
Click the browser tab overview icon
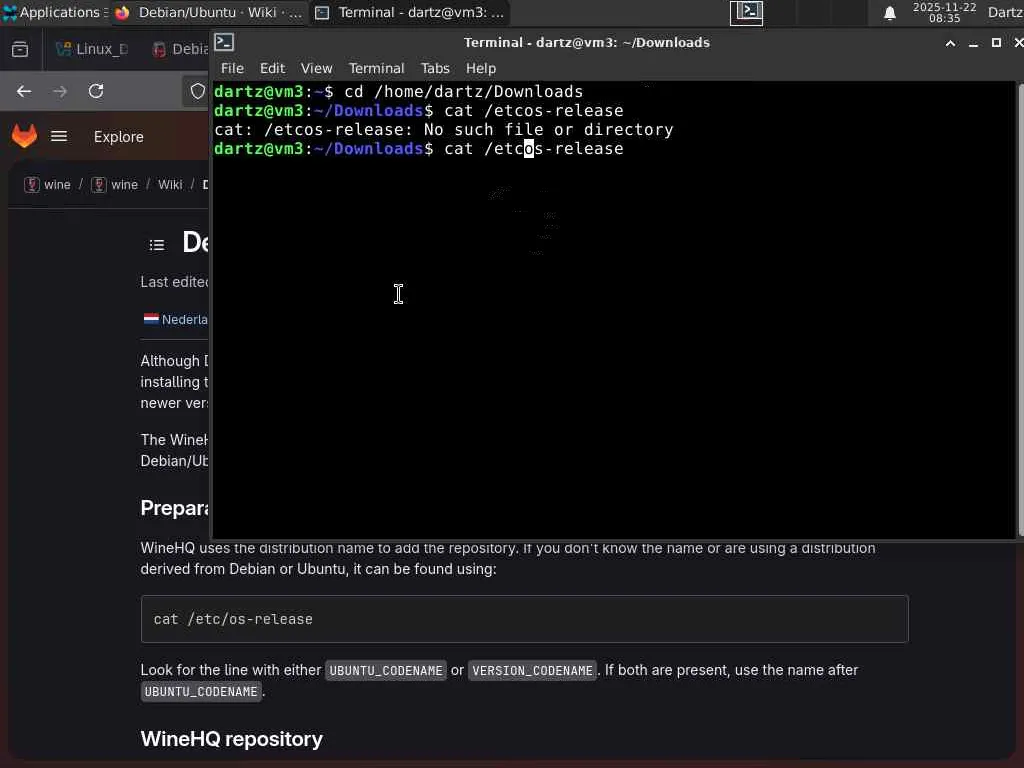click(x=20, y=49)
